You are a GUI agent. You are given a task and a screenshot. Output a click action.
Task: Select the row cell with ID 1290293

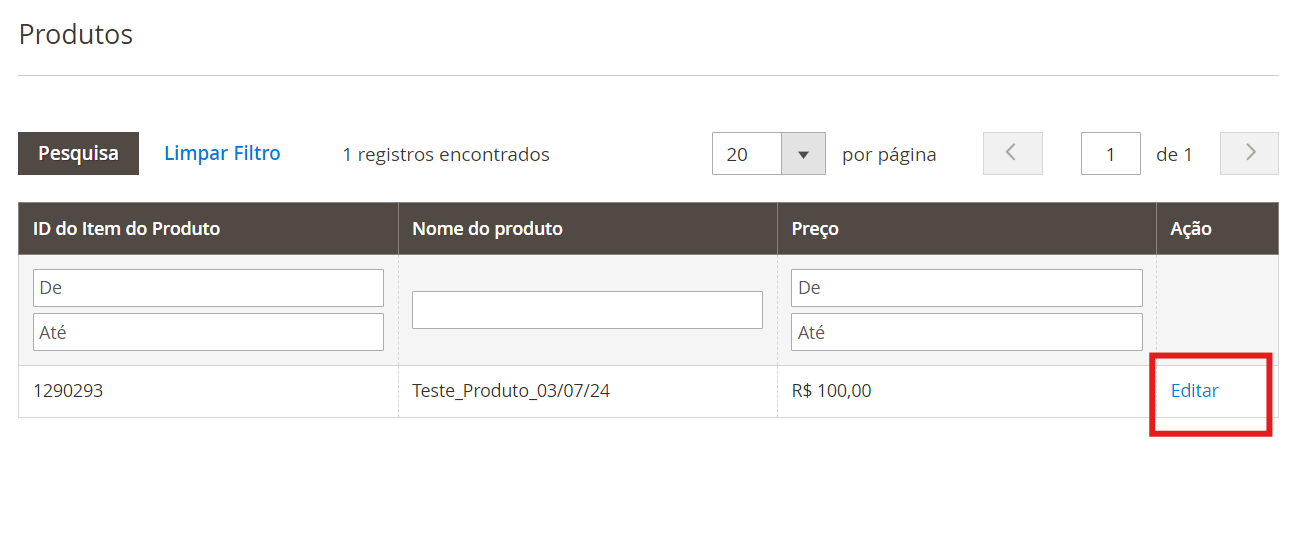click(68, 391)
